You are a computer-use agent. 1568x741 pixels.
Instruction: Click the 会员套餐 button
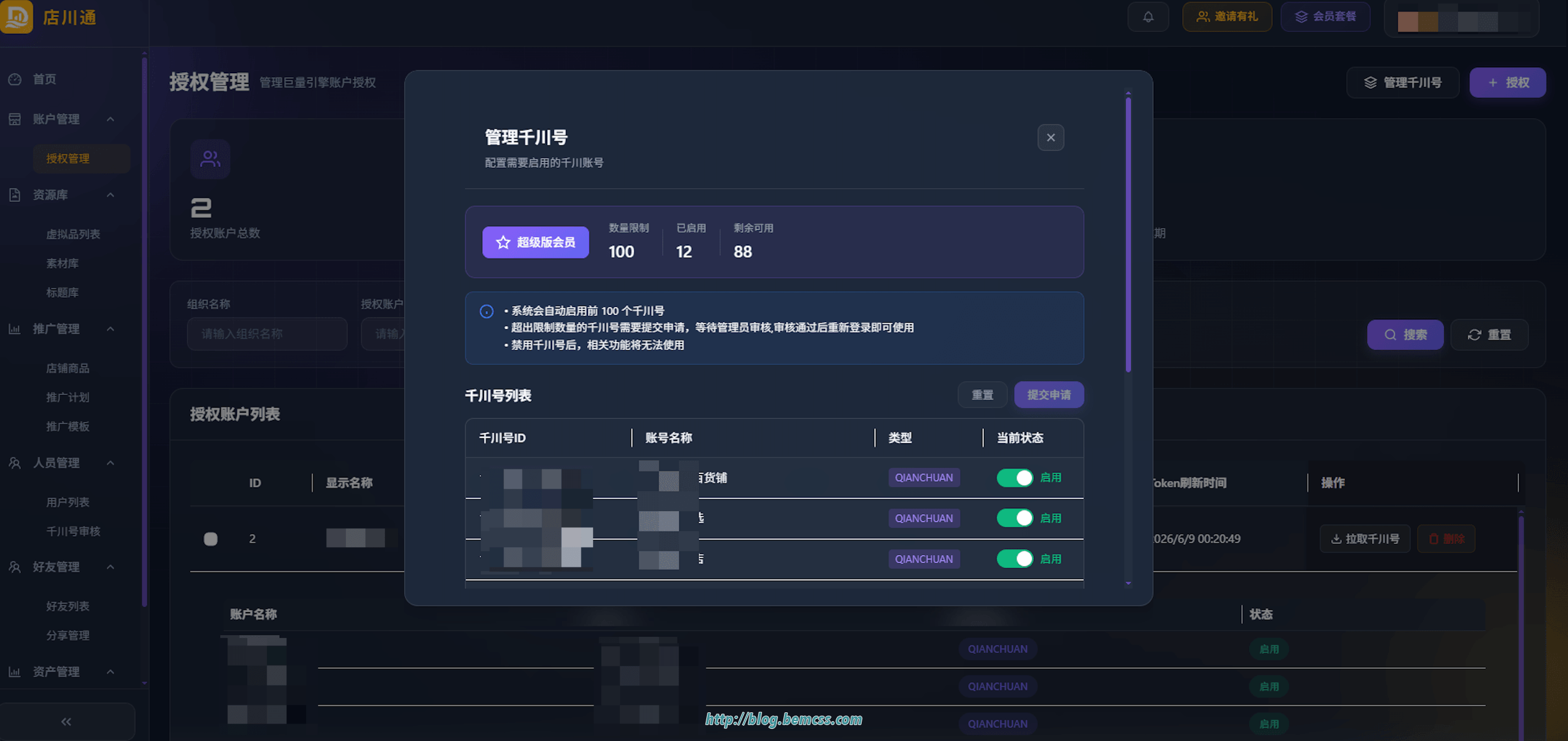tap(1325, 17)
